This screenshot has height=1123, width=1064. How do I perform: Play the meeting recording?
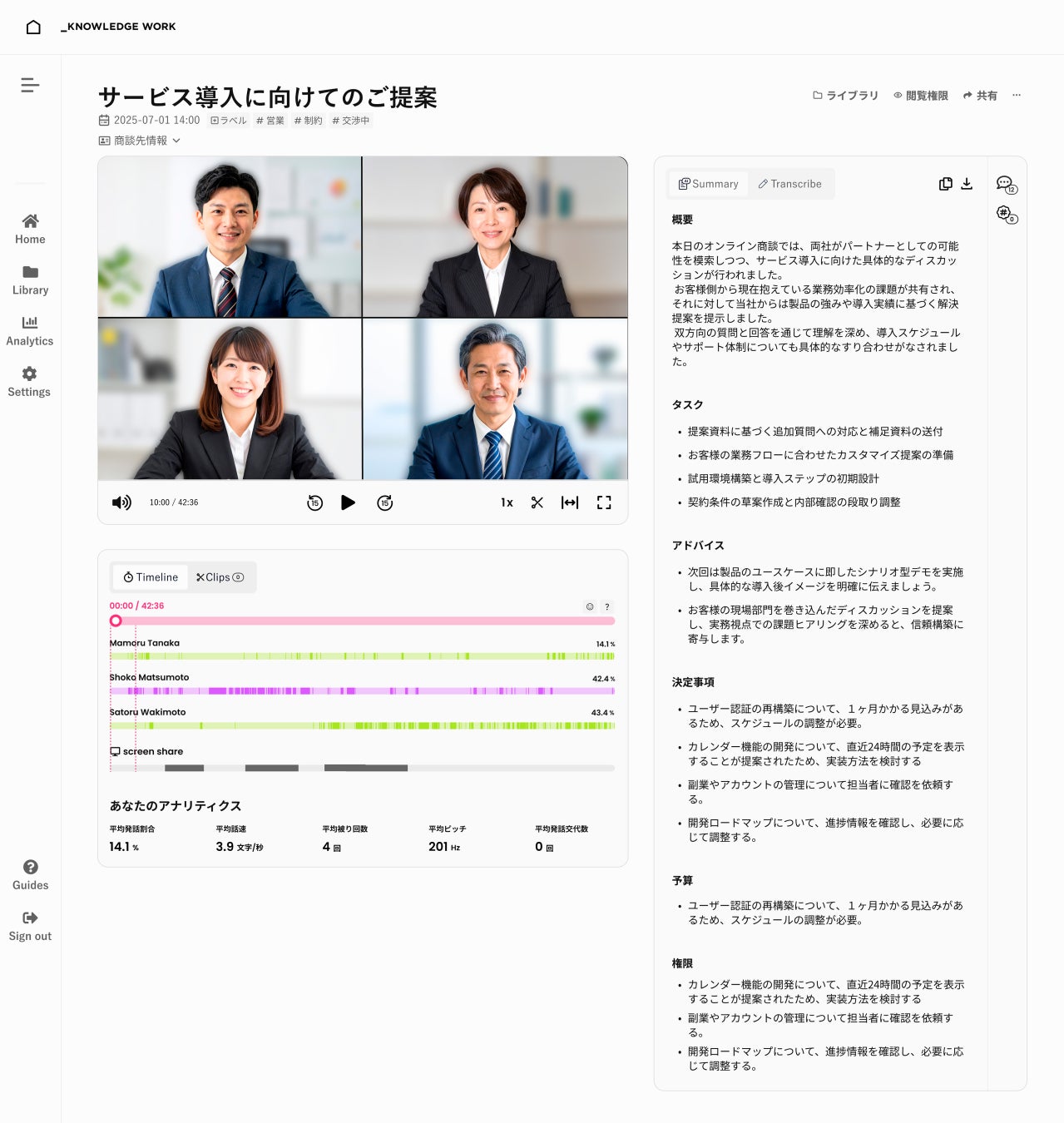(349, 502)
